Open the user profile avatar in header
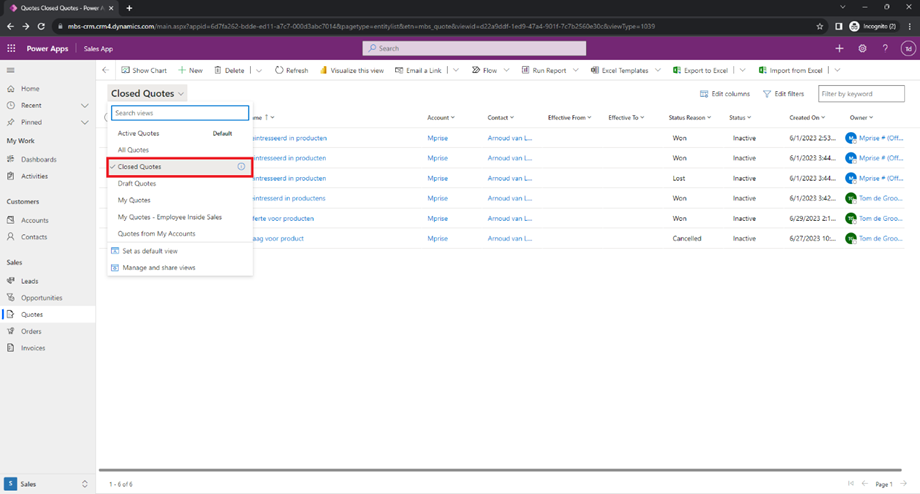Screen dimensions: 920x494 coord(908,49)
